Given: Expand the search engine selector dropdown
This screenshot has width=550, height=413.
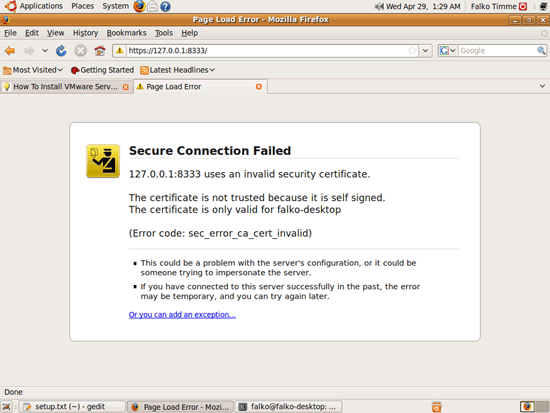Looking at the screenshot, I should (x=448, y=51).
